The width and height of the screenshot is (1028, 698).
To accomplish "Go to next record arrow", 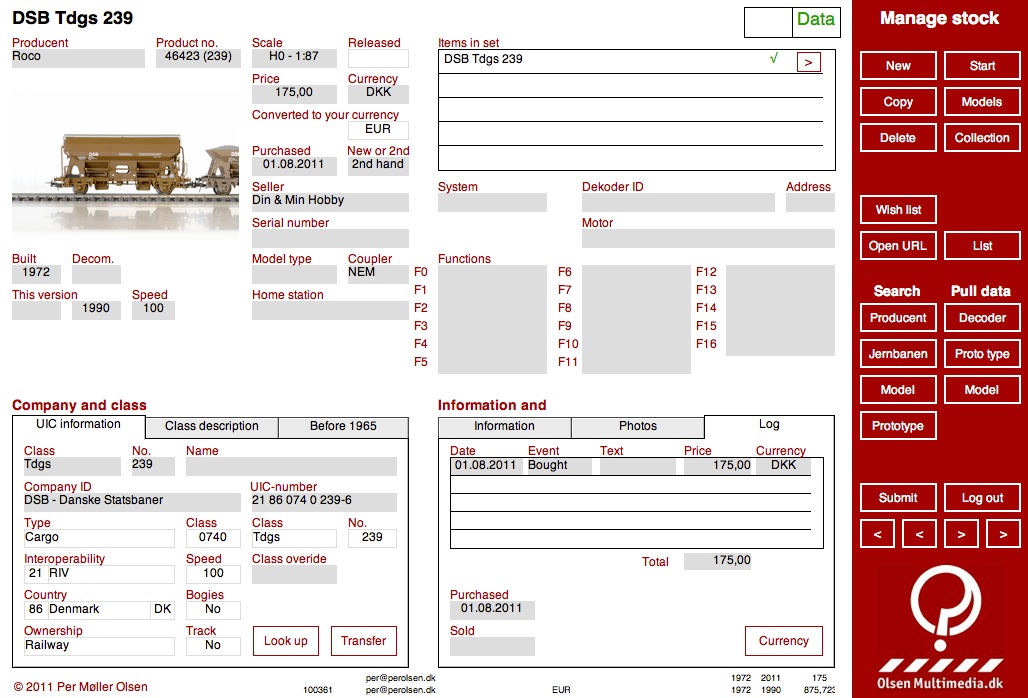I will coord(961,534).
